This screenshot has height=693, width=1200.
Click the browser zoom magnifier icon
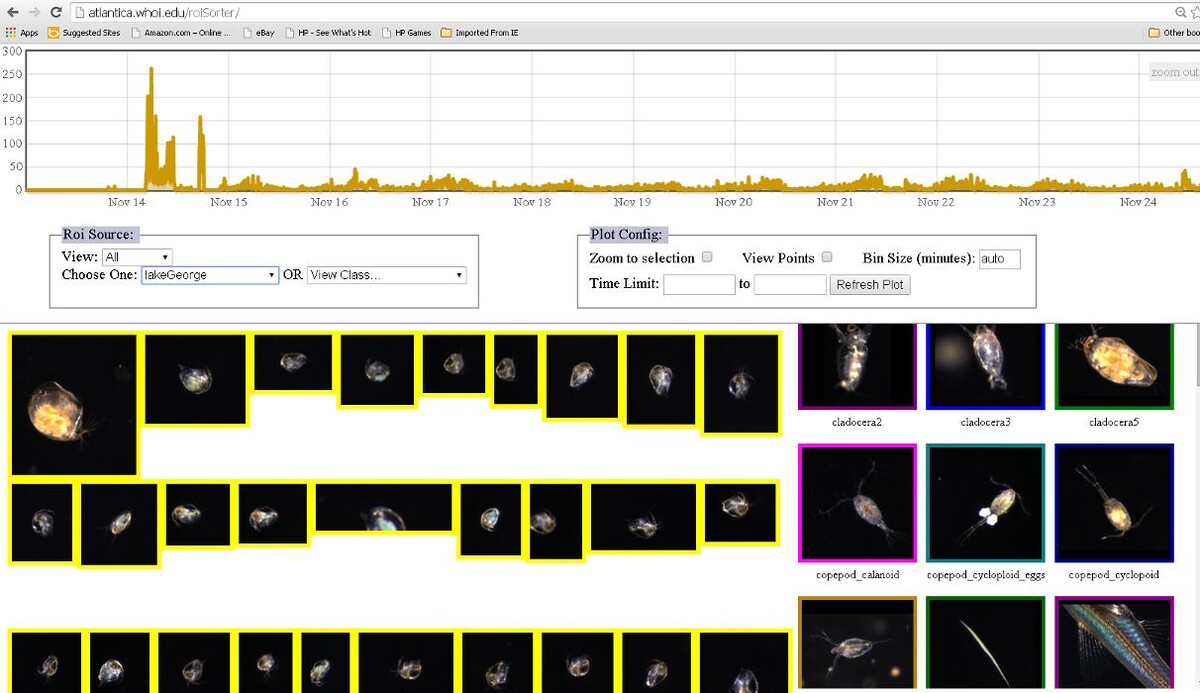point(1181,12)
